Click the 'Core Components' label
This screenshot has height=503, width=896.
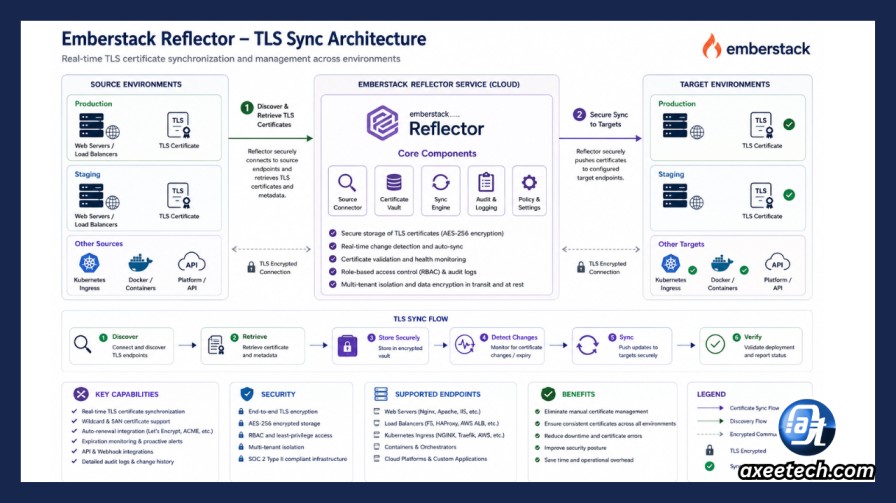(437, 153)
